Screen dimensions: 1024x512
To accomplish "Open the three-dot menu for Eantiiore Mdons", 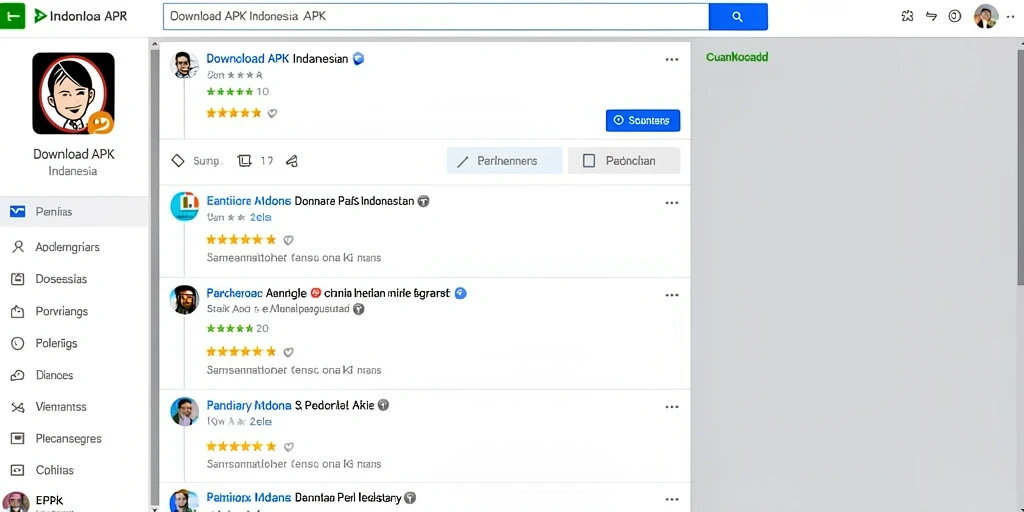I will coord(672,203).
